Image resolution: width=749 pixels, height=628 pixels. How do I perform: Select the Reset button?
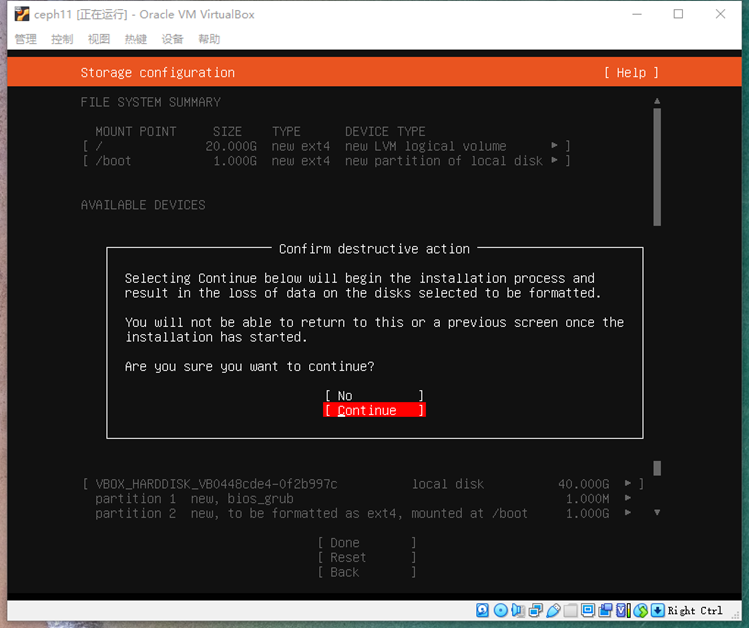click(367, 557)
